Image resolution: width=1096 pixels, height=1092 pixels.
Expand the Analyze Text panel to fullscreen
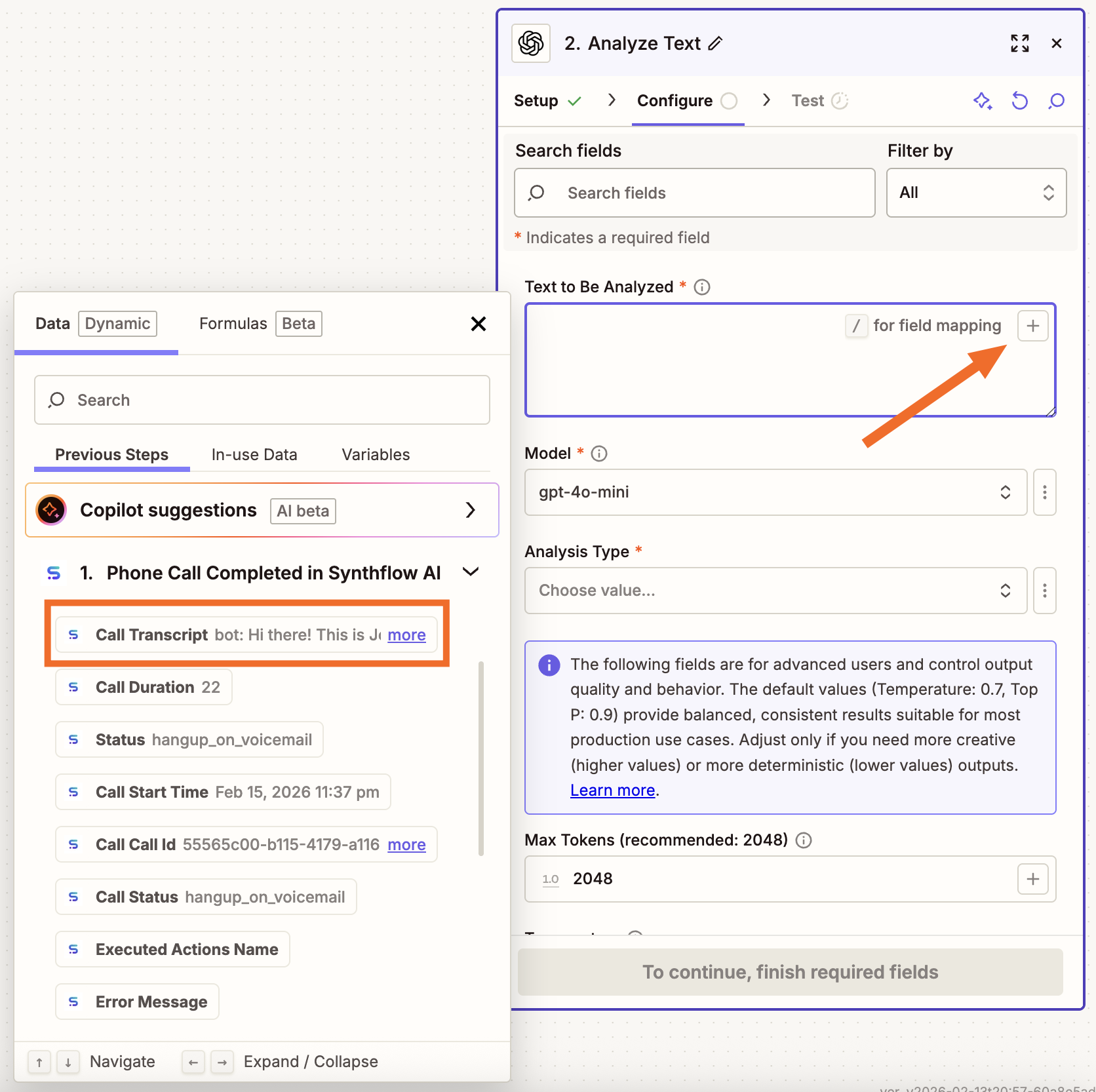pyautogui.click(x=1020, y=43)
